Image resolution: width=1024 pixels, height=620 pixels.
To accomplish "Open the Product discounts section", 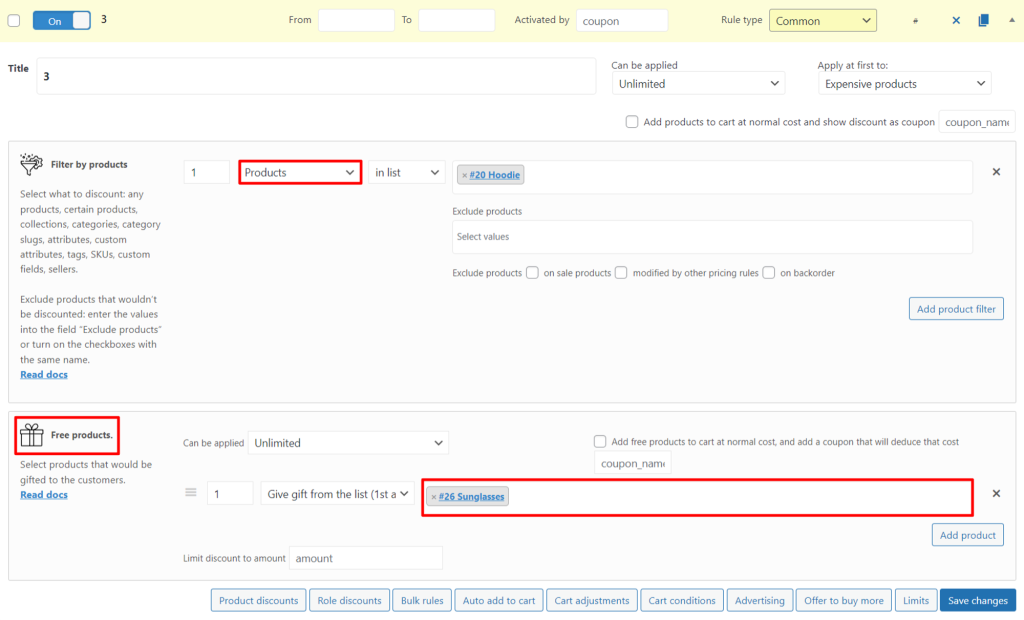I will click(x=259, y=600).
